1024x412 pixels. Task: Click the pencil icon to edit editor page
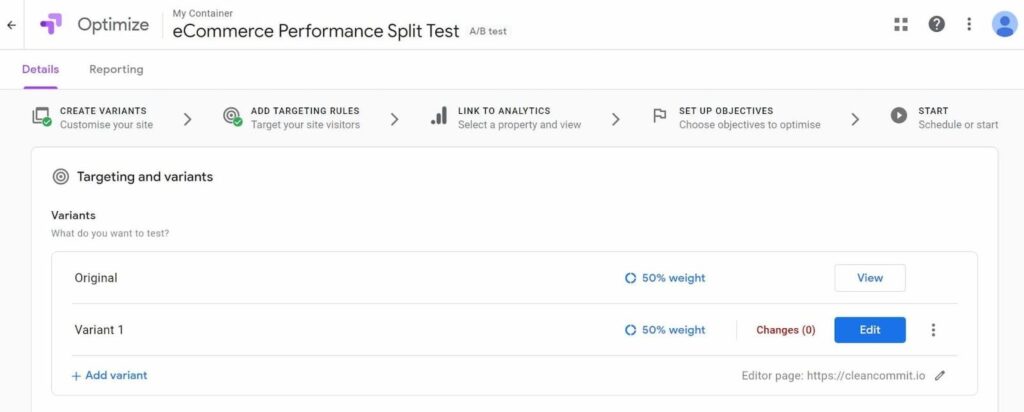940,375
